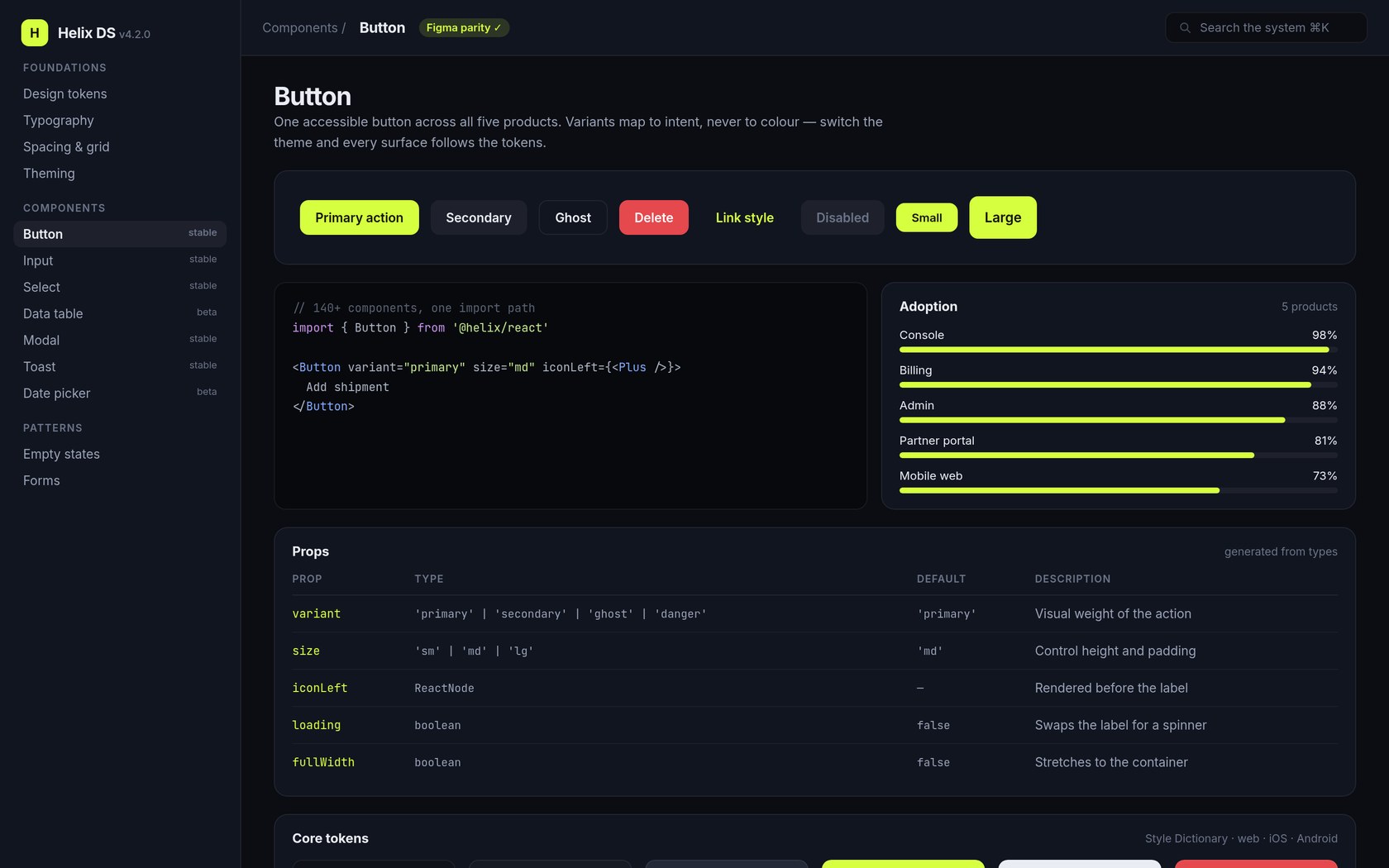Open Spacing & grid page
Image resolution: width=1389 pixels, height=868 pixels.
tap(120, 147)
